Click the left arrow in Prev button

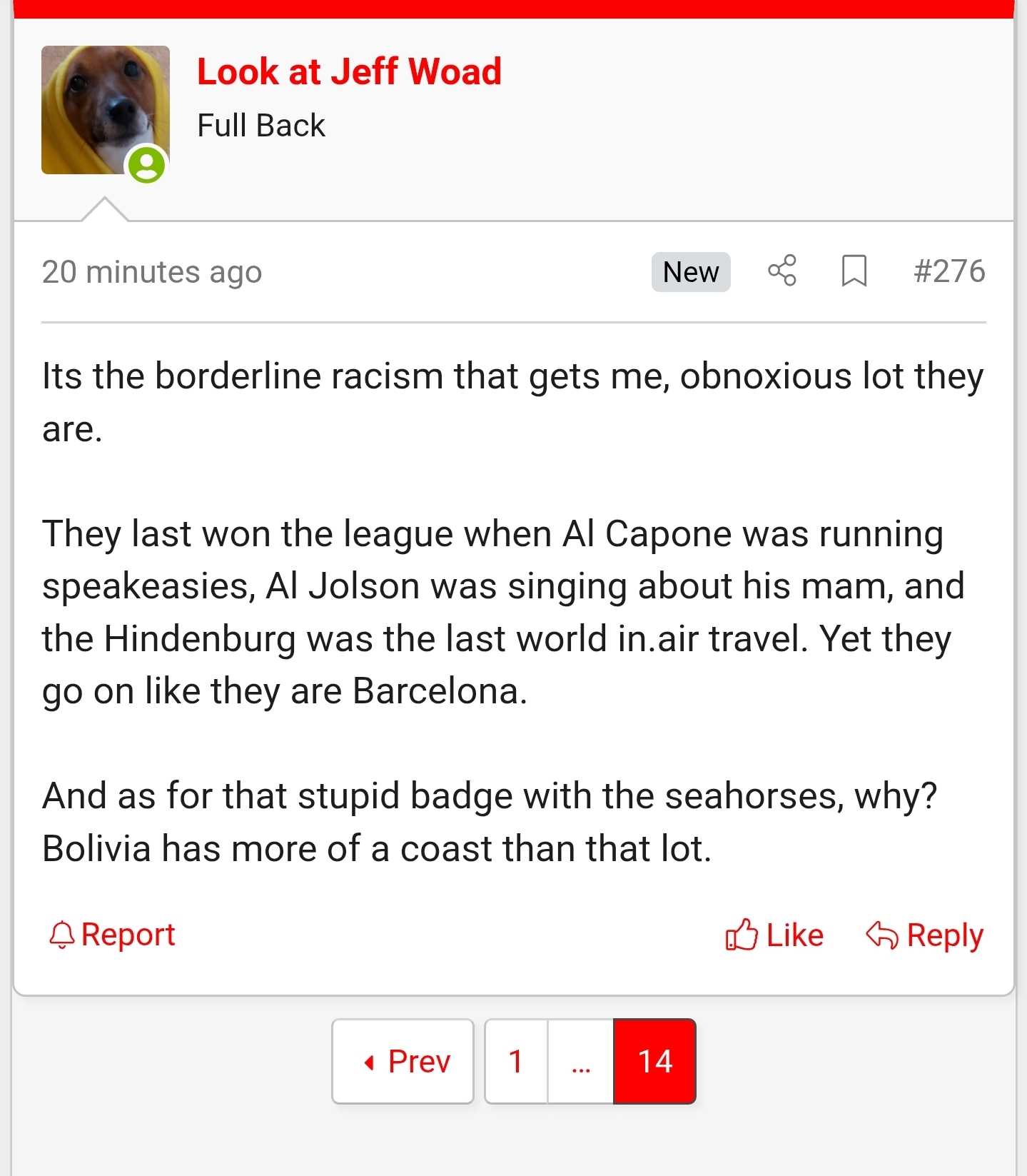369,1062
